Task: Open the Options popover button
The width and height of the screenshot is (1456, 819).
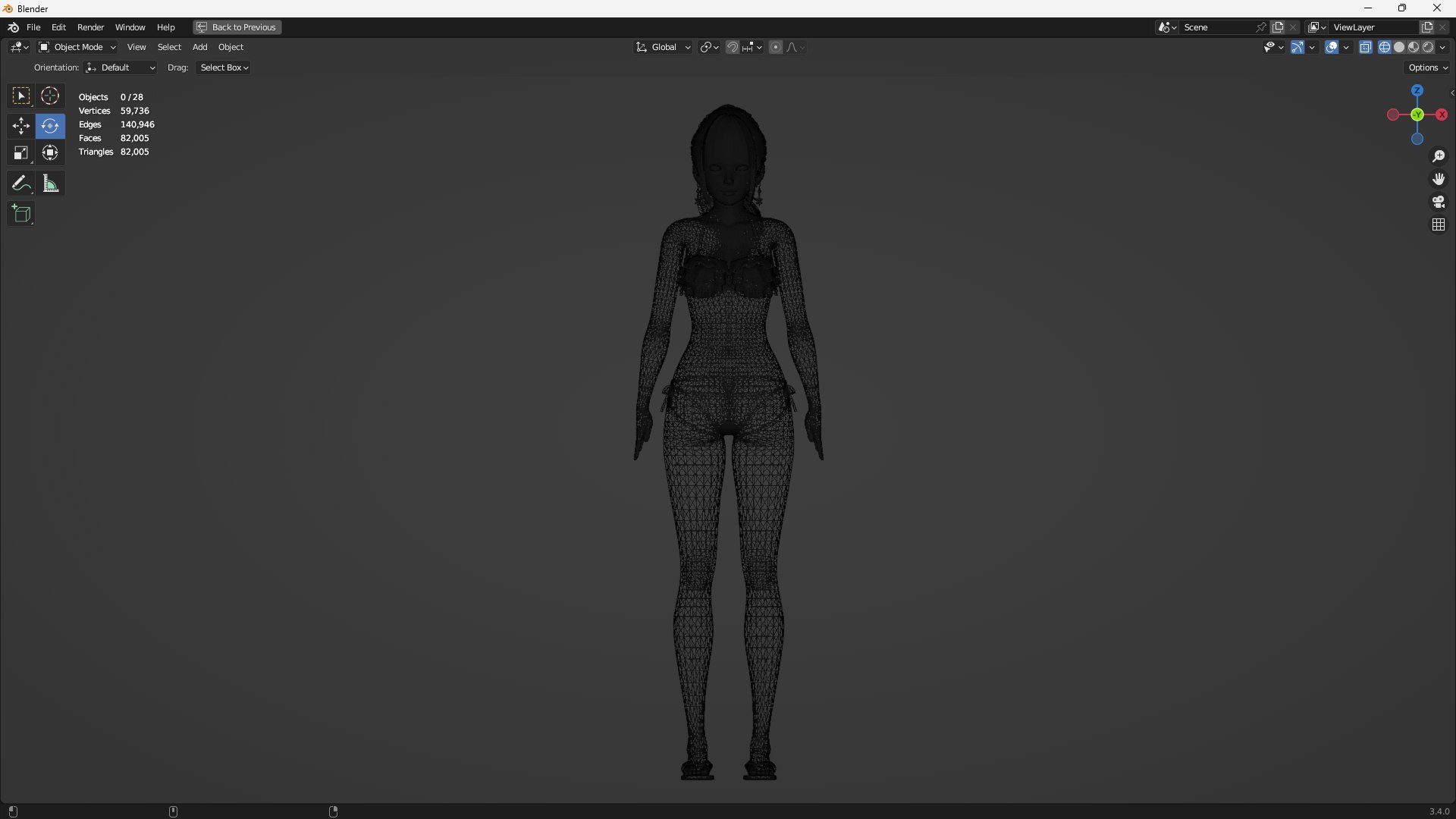Action: tap(1427, 67)
